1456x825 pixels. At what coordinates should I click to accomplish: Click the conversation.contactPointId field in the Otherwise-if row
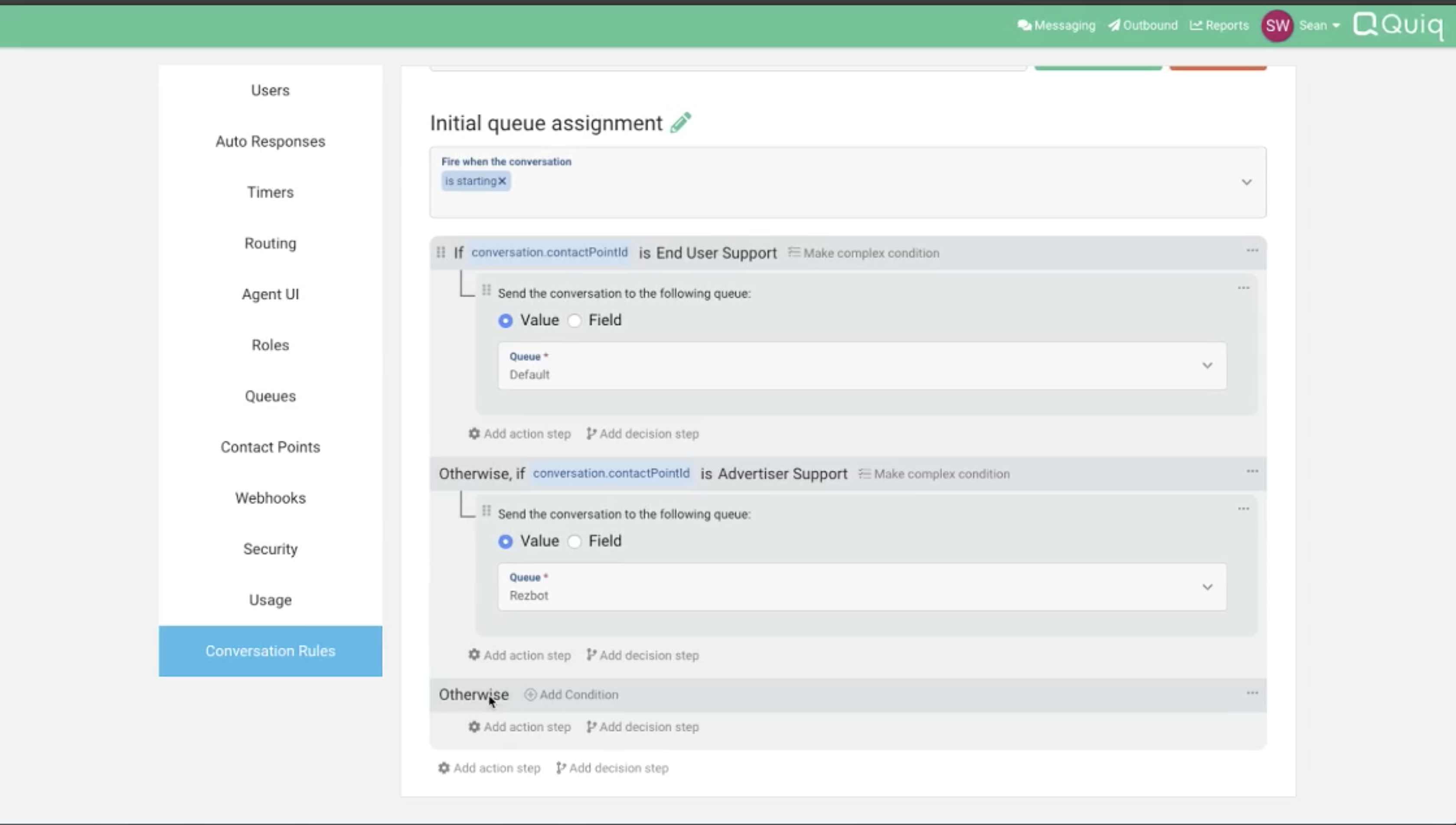pyautogui.click(x=610, y=474)
